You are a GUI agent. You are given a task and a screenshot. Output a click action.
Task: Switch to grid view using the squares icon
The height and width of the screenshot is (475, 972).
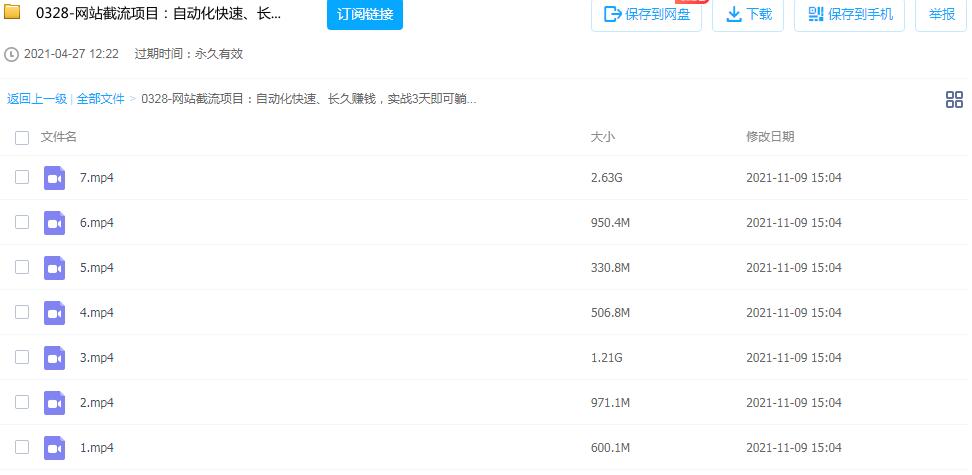pos(954,99)
